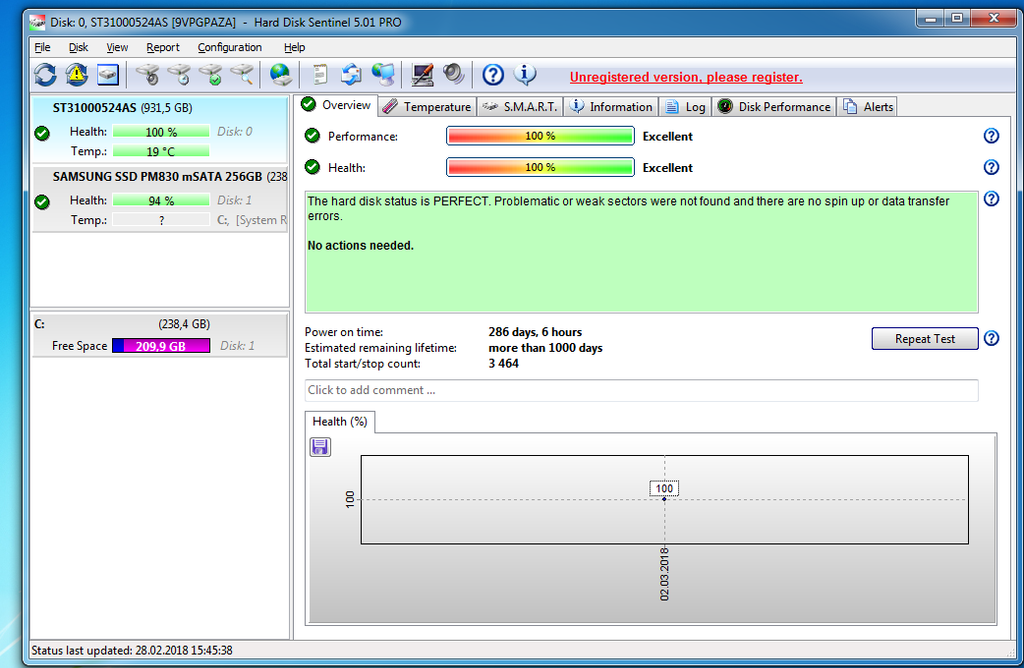Click the help icon beside Performance rating
The image size is (1024, 668).
click(x=991, y=136)
